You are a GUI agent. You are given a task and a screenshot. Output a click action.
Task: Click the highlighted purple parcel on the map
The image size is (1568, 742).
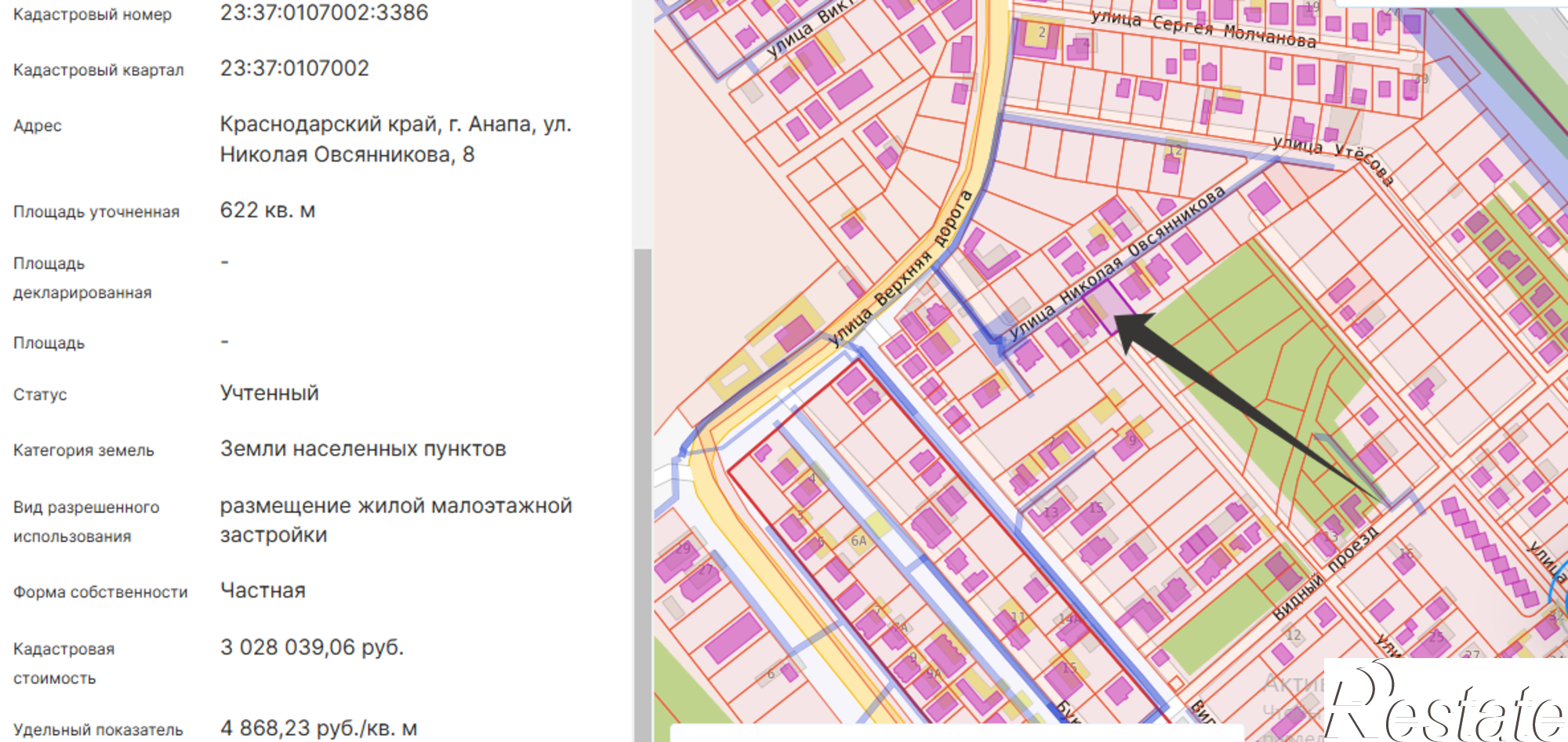1108,308
